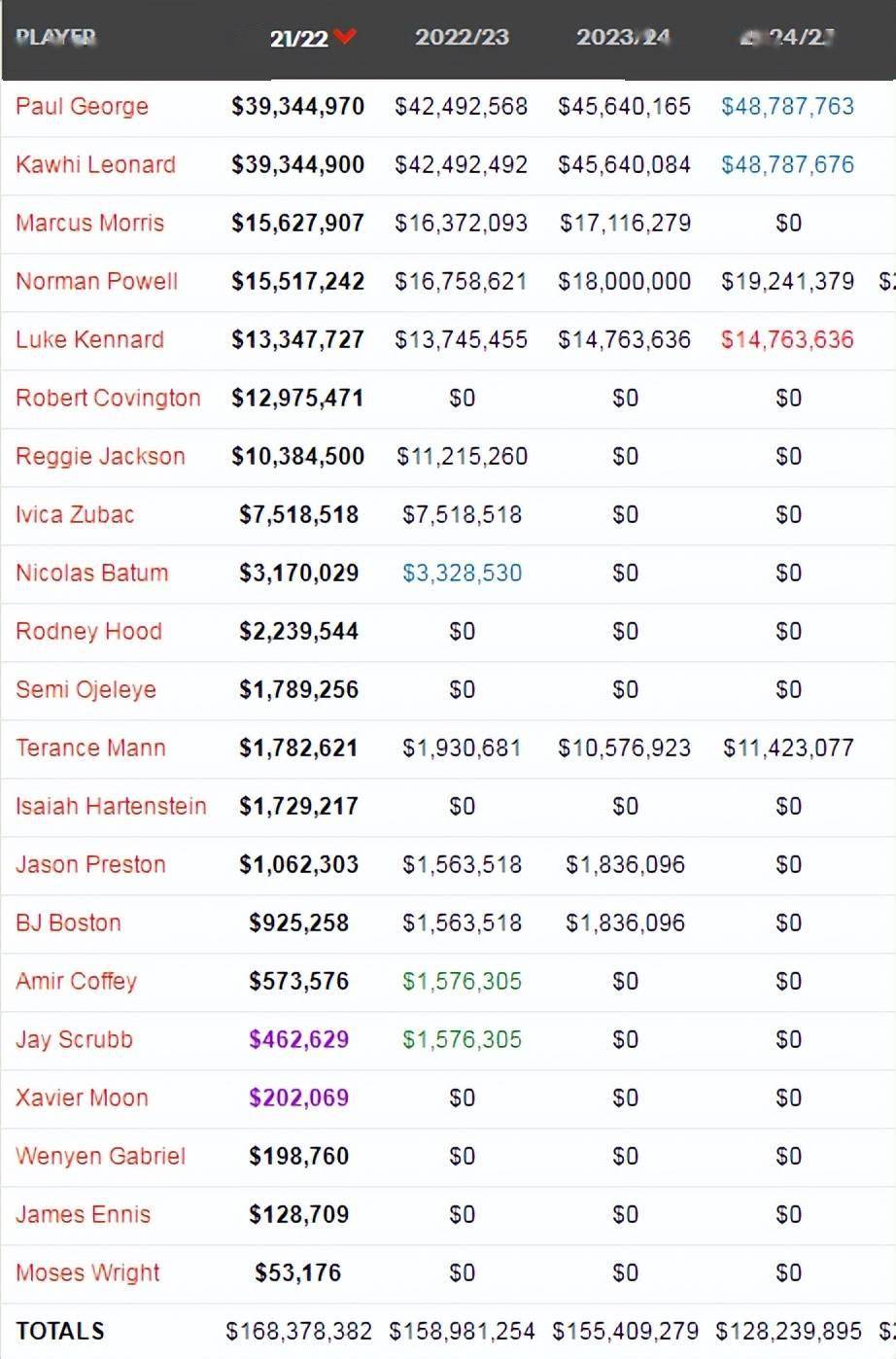
Task: Open Paul George's player page
Action: pyautogui.click(x=82, y=106)
